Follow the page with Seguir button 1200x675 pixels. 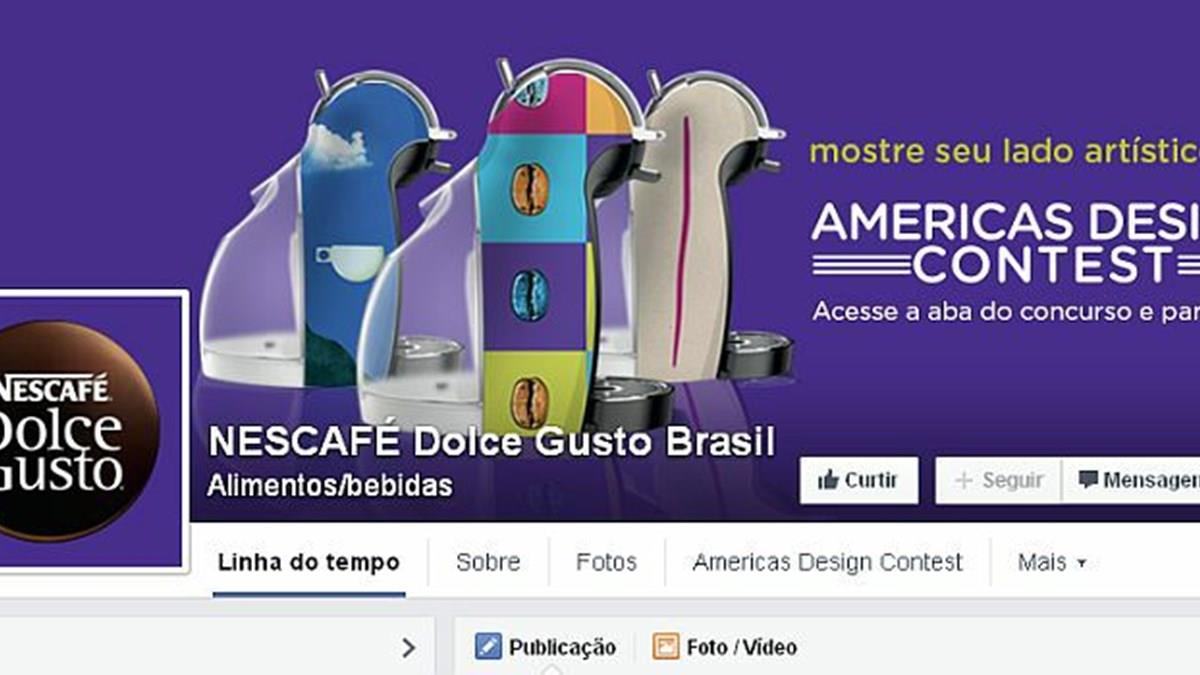pos(998,481)
